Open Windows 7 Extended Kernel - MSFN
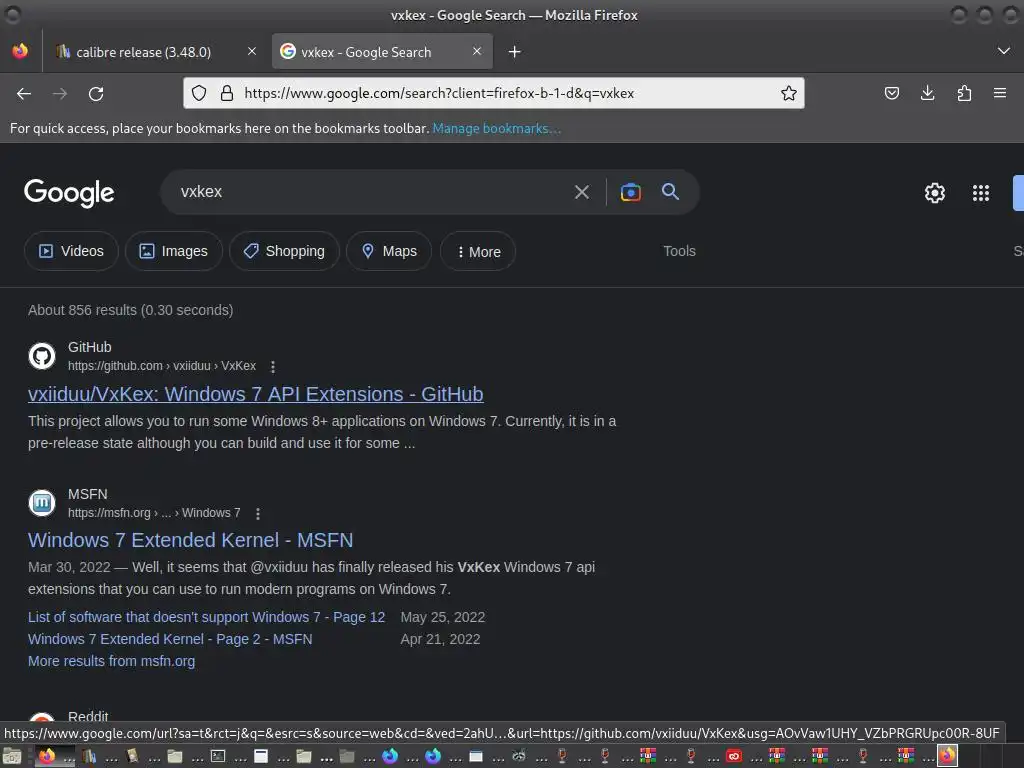1024x768 pixels. 191,540
